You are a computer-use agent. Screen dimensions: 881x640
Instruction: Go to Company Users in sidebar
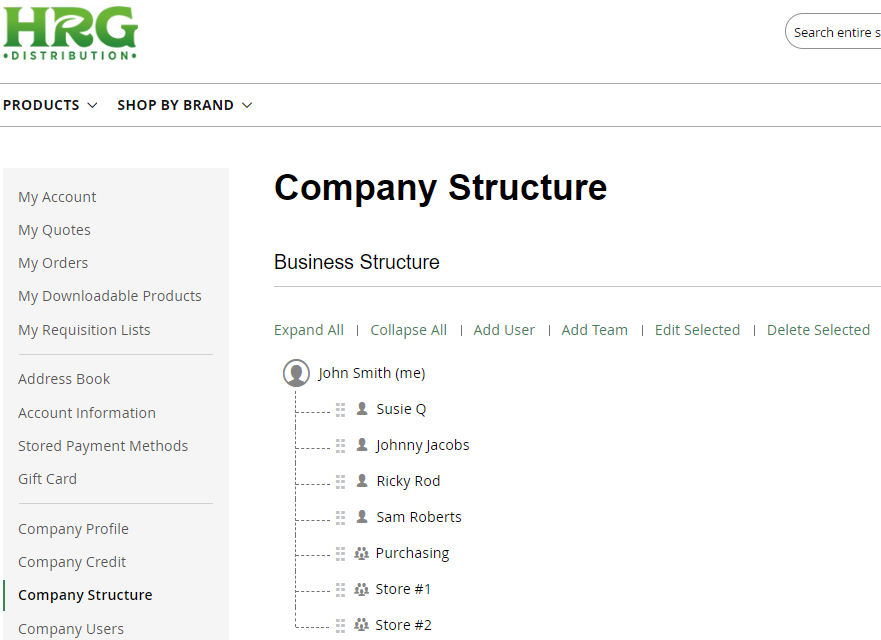[71, 629]
